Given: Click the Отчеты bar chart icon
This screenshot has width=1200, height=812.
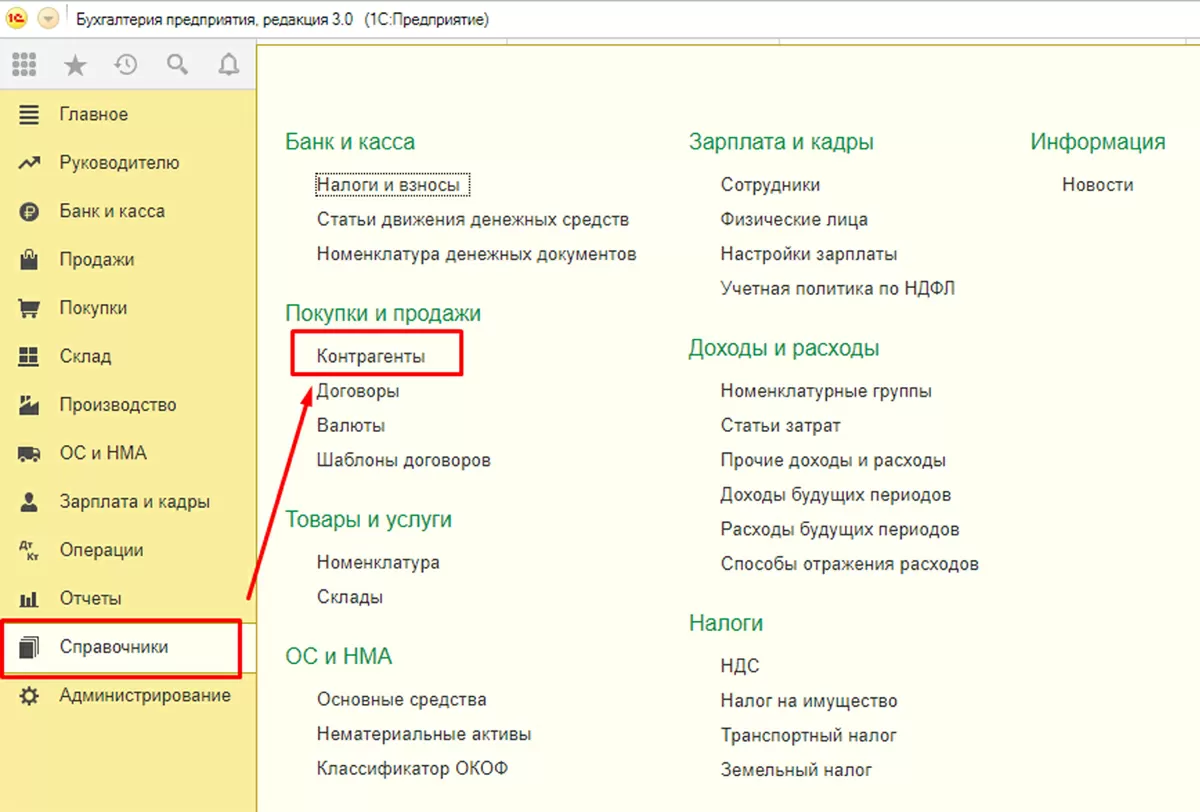Looking at the screenshot, I should click(x=29, y=599).
